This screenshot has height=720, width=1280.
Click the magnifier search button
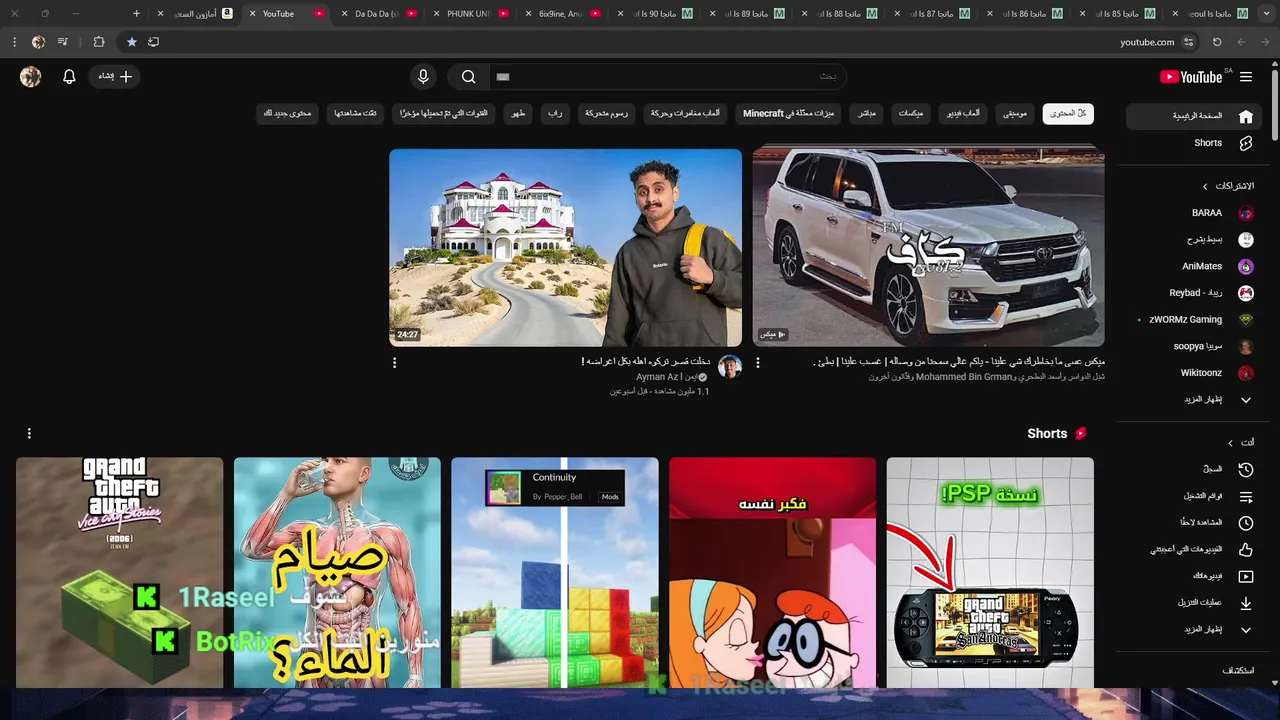point(468,77)
